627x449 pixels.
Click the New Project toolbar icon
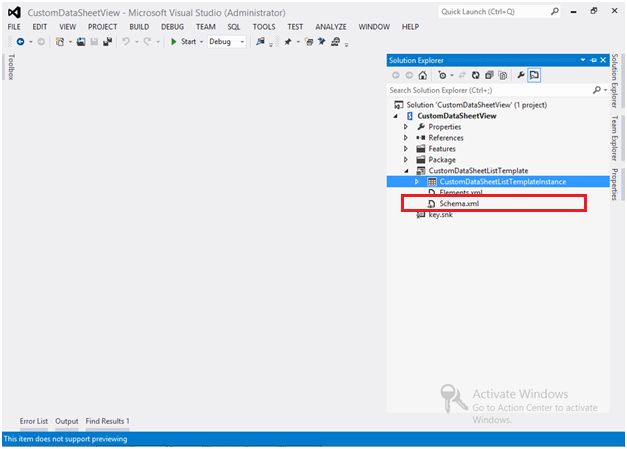pos(60,42)
